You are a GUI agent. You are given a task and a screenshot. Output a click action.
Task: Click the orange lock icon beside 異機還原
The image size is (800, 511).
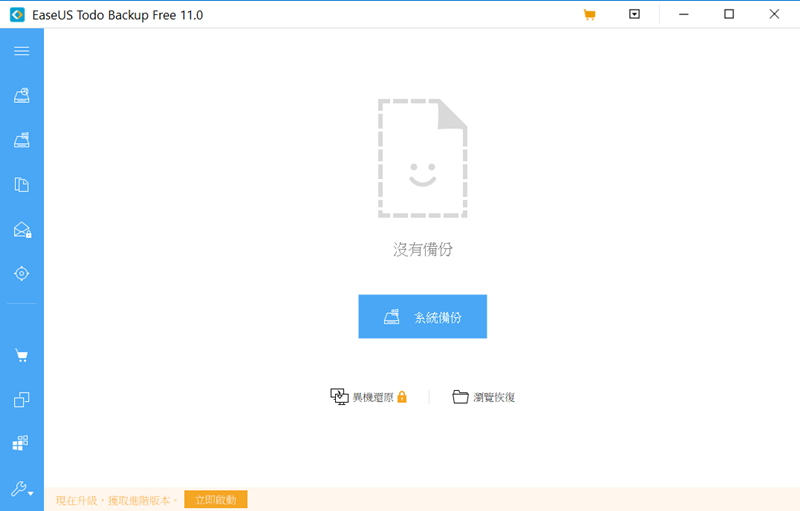[x=402, y=397]
